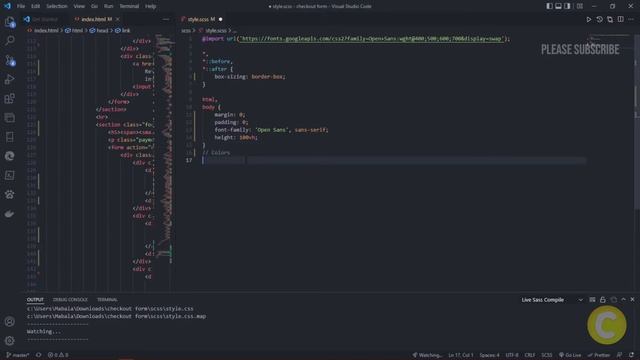Click the master branch status item

click(x=18, y=355)
